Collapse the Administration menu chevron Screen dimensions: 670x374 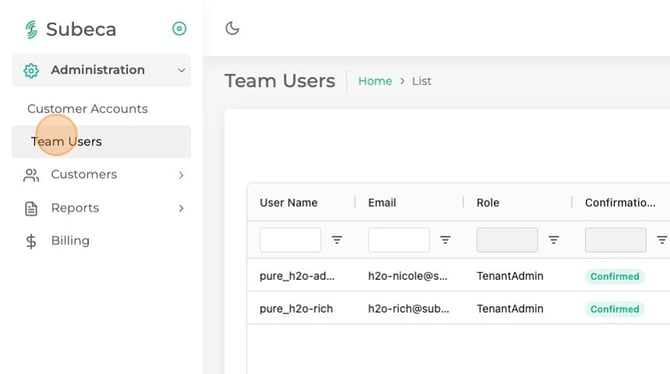pyautogui.click(x=182, y=71)
